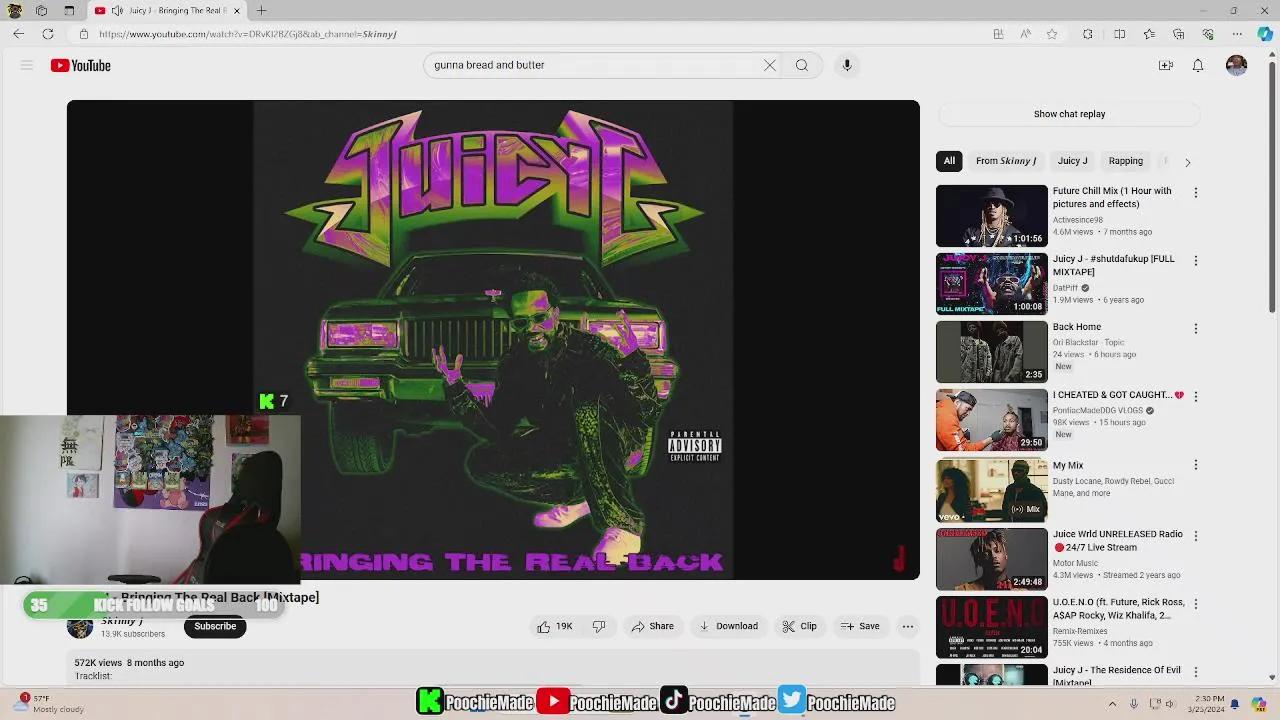This screenshot has width=1280, height=720.
Task: Open a new browser tab
Action: [x=261, y=11]
